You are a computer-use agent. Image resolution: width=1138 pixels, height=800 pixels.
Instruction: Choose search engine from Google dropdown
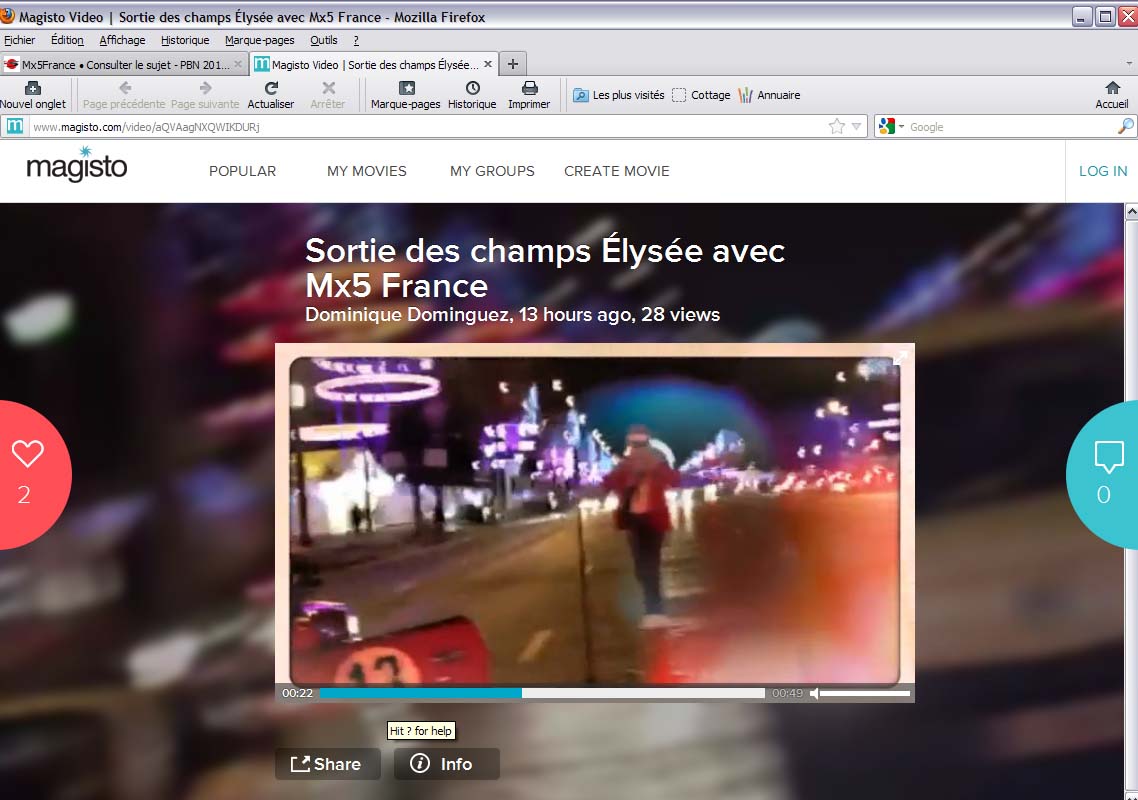(891, 127)
